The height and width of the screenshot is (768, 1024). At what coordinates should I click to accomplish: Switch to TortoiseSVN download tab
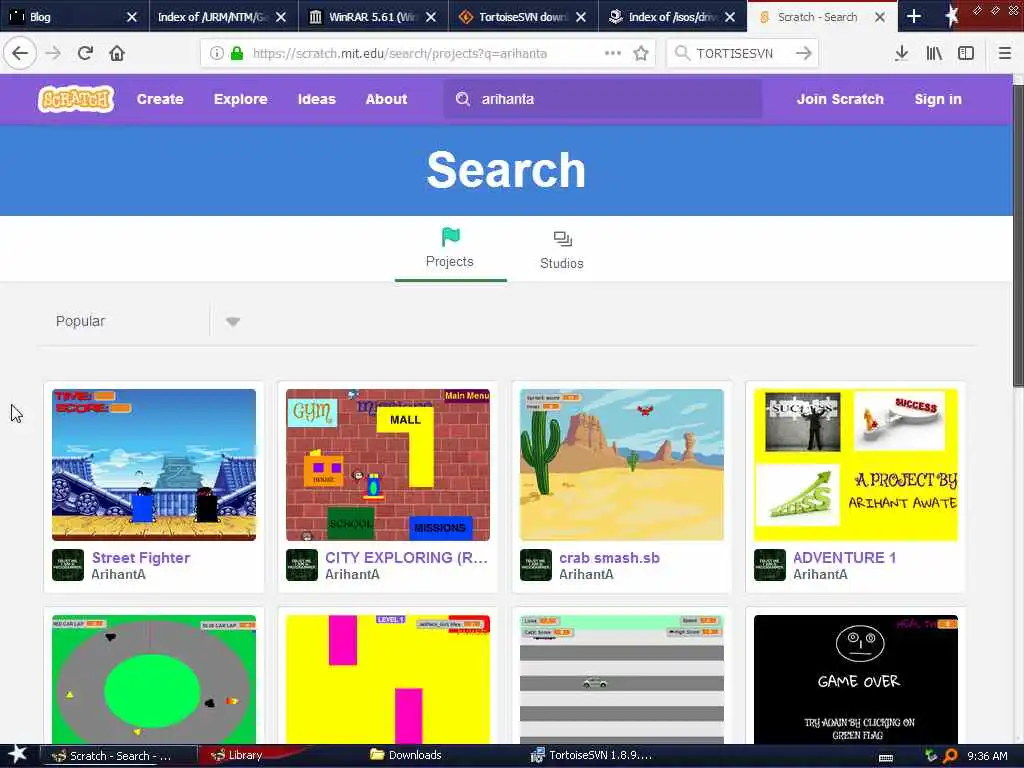(523, 16)
